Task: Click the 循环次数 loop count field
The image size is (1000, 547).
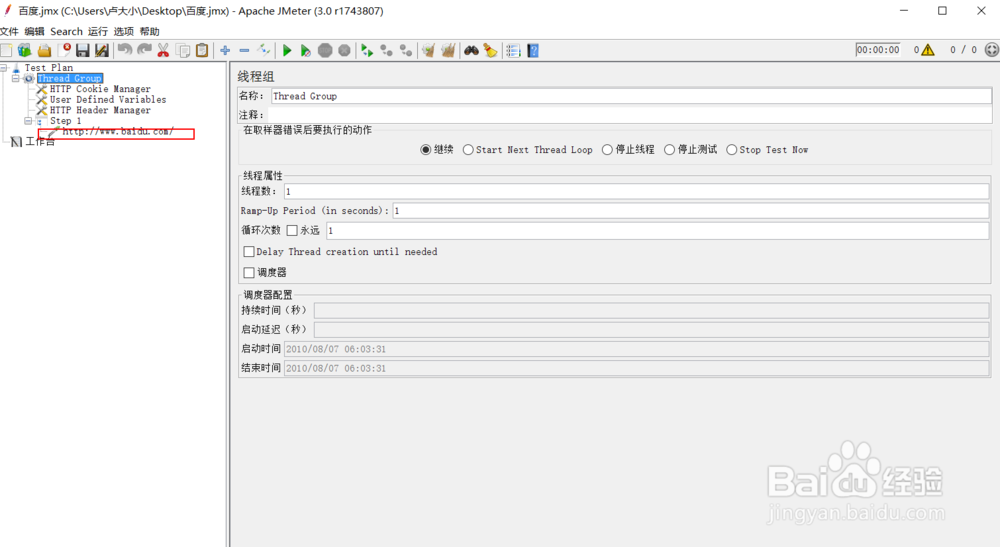Action: pos(657,230)
